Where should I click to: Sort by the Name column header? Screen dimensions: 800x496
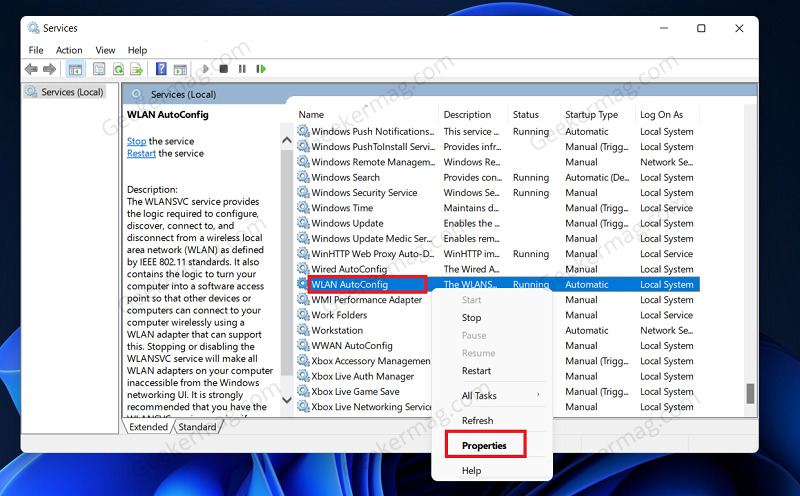(x=311, y=115)
